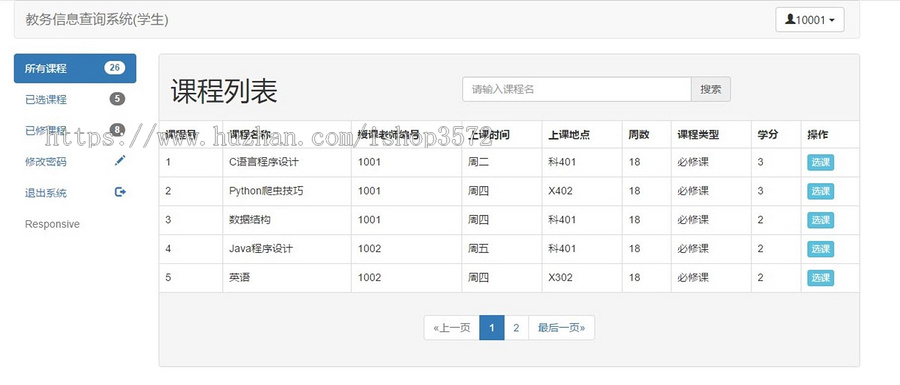Image resolution: width=900 pixels, height=385 pixels.
Task: Click 选课 for 数据结构
Action: tap(820, 220)
